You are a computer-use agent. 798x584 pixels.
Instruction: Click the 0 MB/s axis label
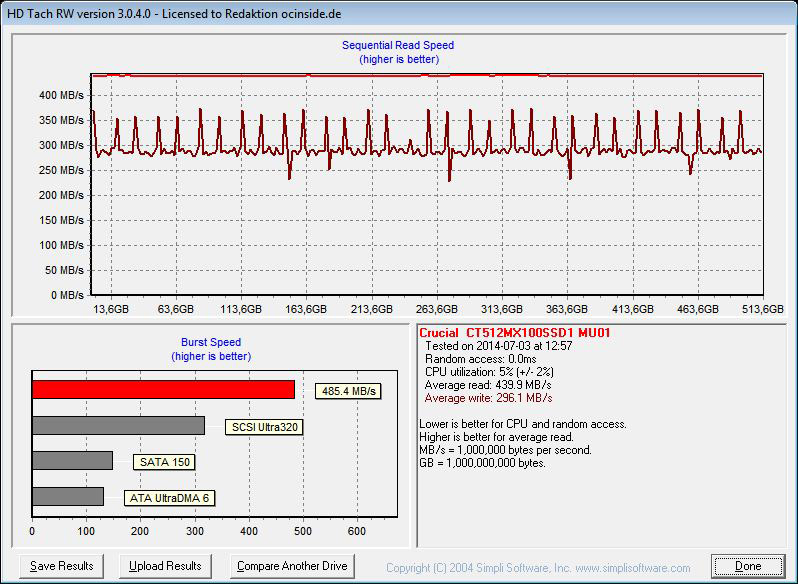point(67,295)
